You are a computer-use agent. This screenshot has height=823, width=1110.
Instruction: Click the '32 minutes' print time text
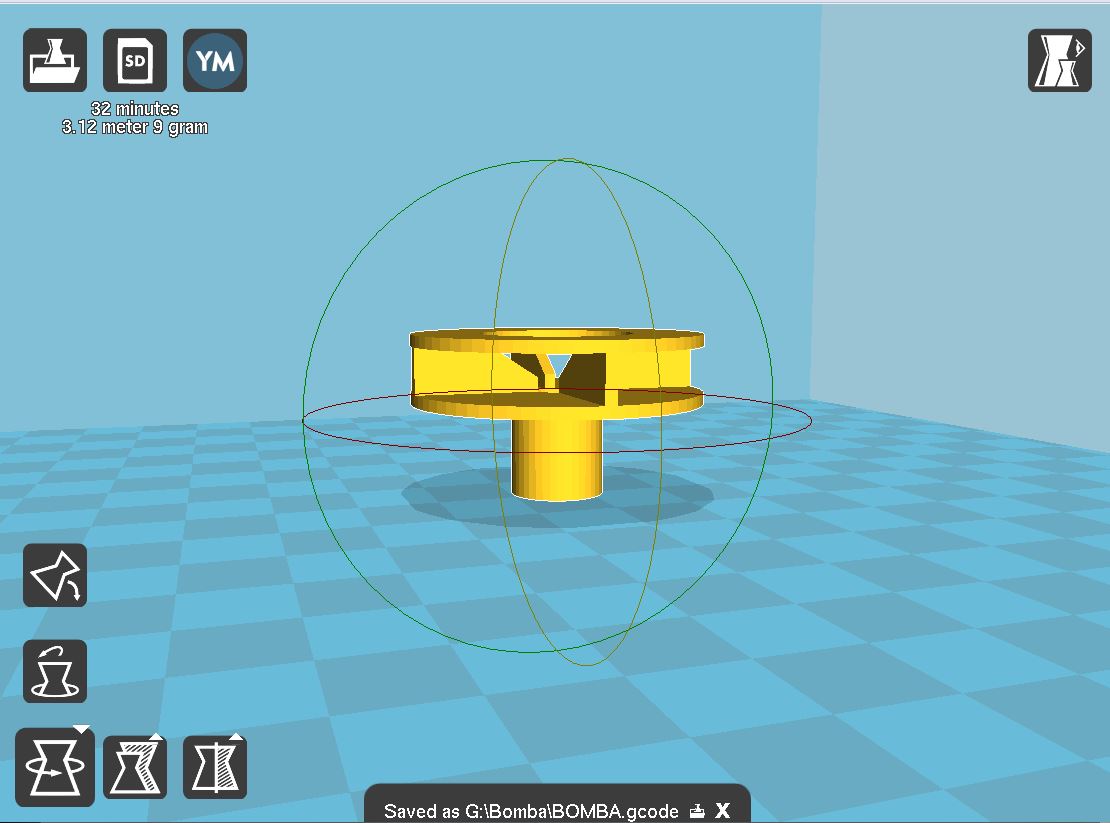click(x=135, y=108)
